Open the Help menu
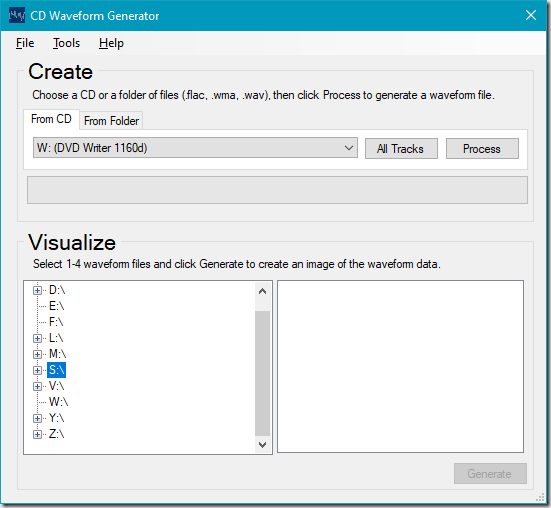 click(111, 43)
